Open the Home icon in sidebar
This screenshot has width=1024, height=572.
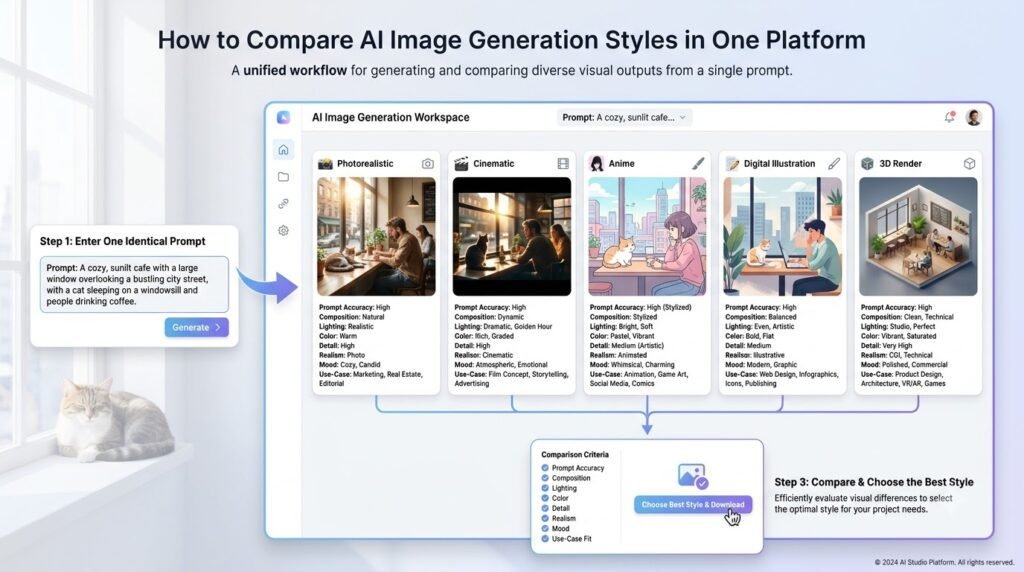point(283,150)
